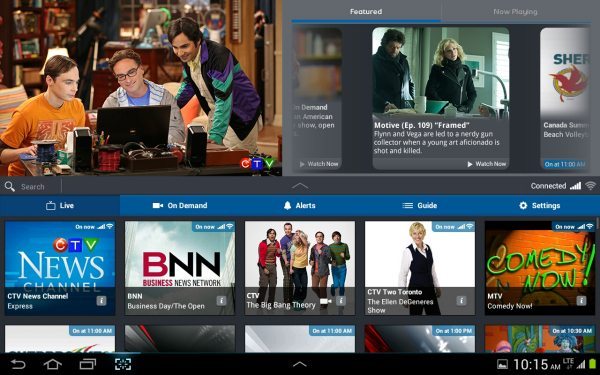Open the On Demand section
This screenshot has width=600, height=375.
coord(180,205)
